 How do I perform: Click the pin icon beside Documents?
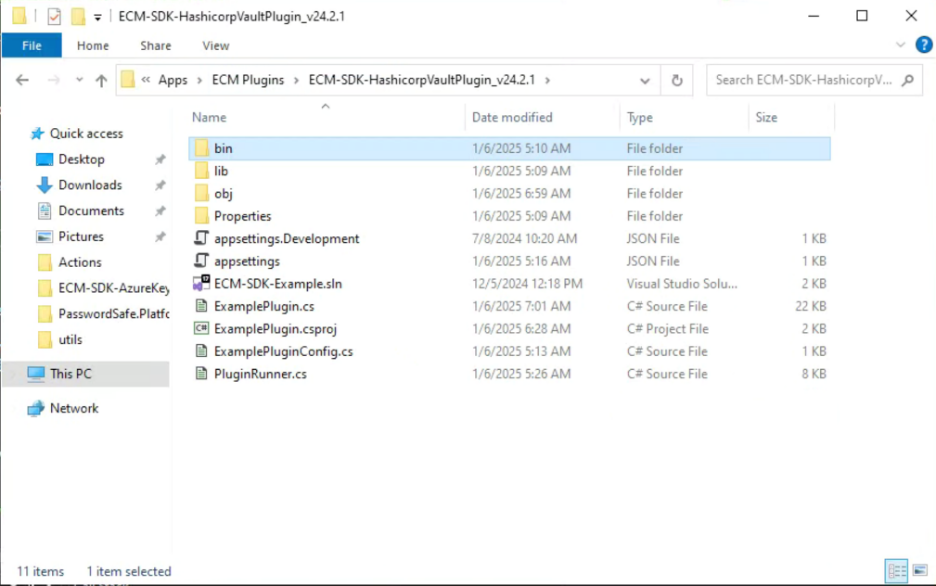(160, 211)
